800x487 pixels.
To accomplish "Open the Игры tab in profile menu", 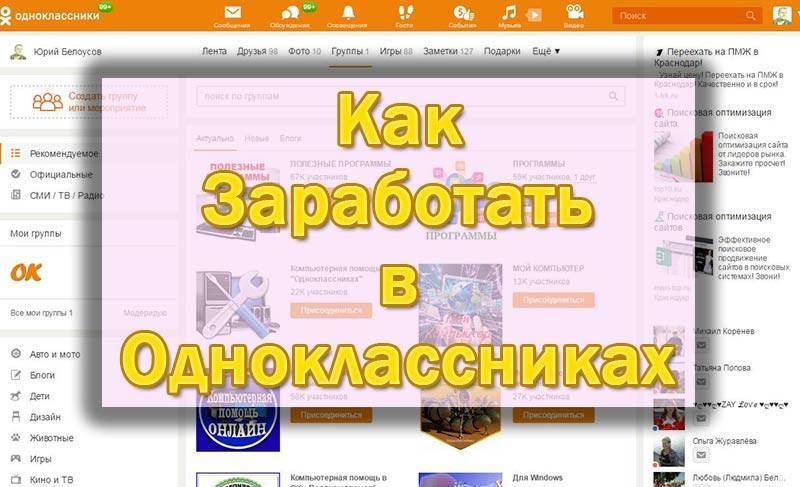I will [x=396, y=51].
